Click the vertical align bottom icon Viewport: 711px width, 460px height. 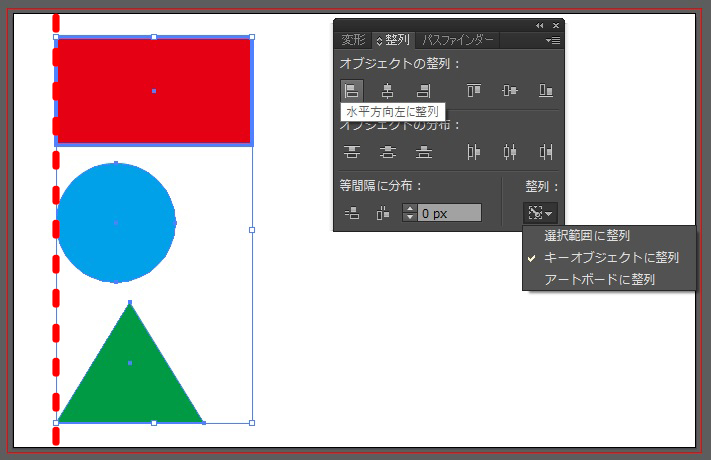pos(546,91)
